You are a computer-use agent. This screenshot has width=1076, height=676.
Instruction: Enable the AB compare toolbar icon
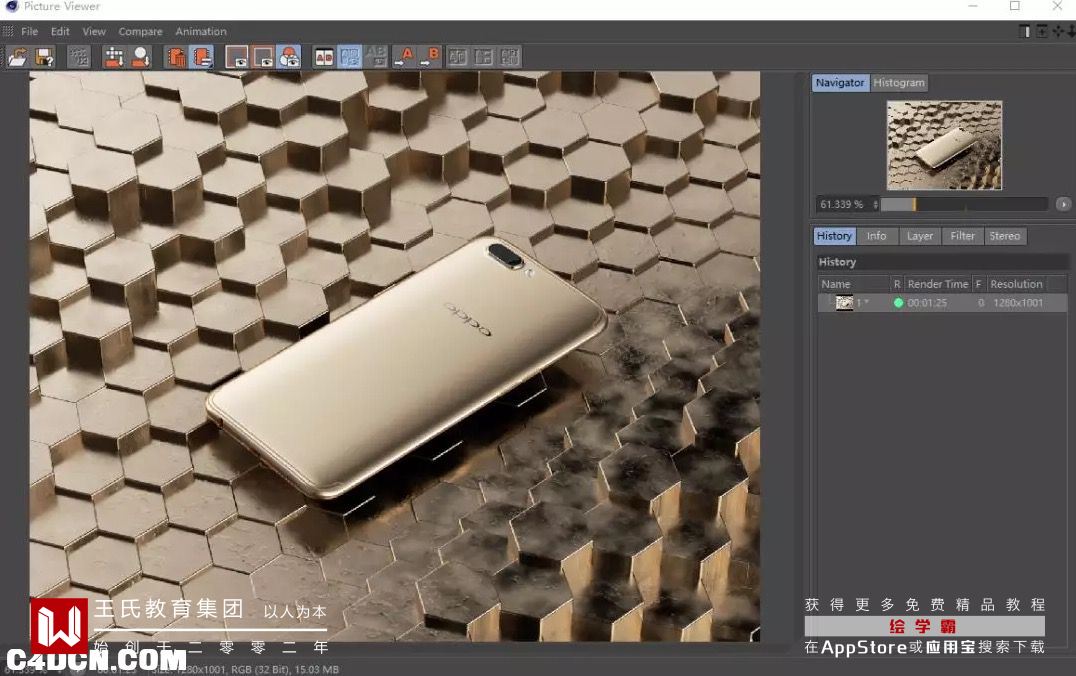[x=324, y=57]
